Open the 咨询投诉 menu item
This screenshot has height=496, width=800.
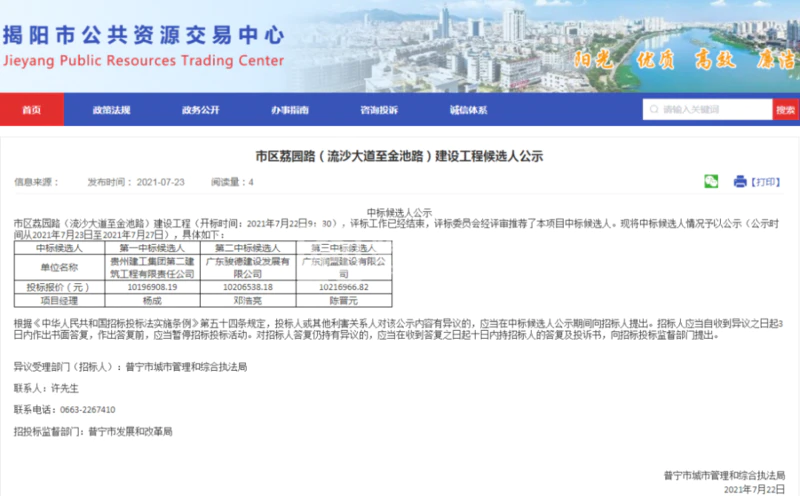(379, 109)
